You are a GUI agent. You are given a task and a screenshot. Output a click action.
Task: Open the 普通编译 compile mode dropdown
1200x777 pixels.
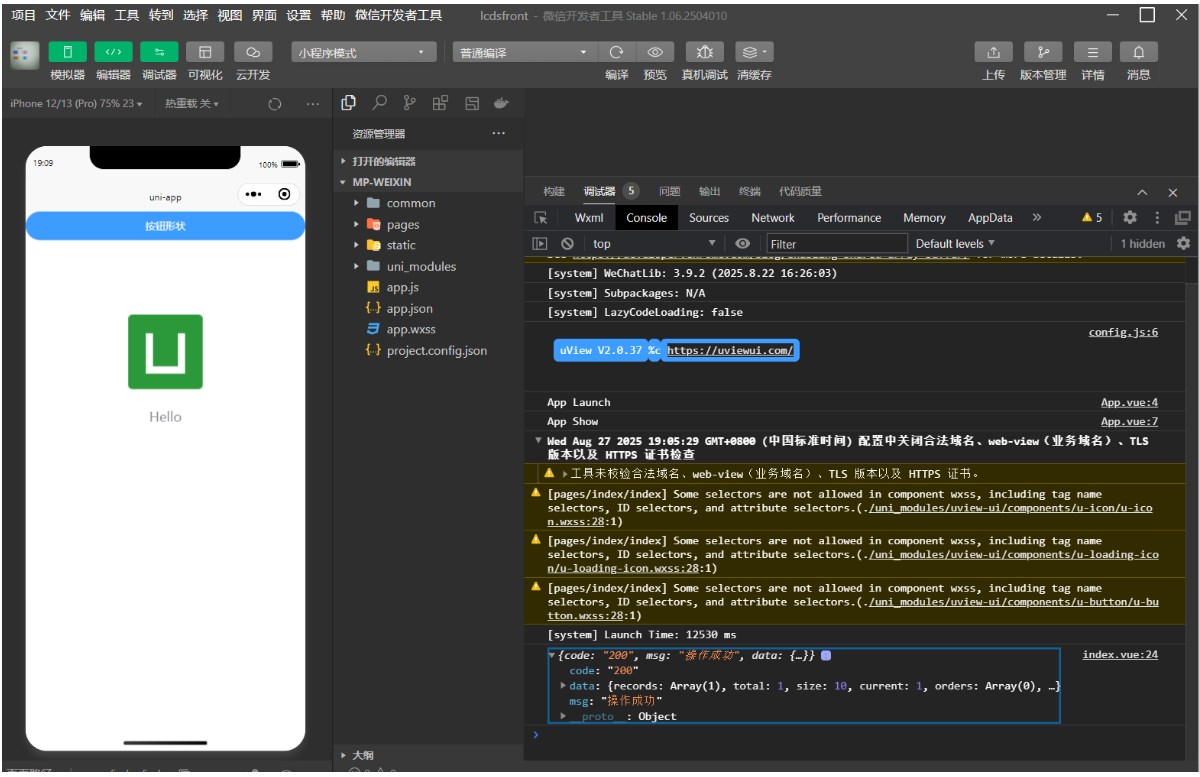[524, 53]
